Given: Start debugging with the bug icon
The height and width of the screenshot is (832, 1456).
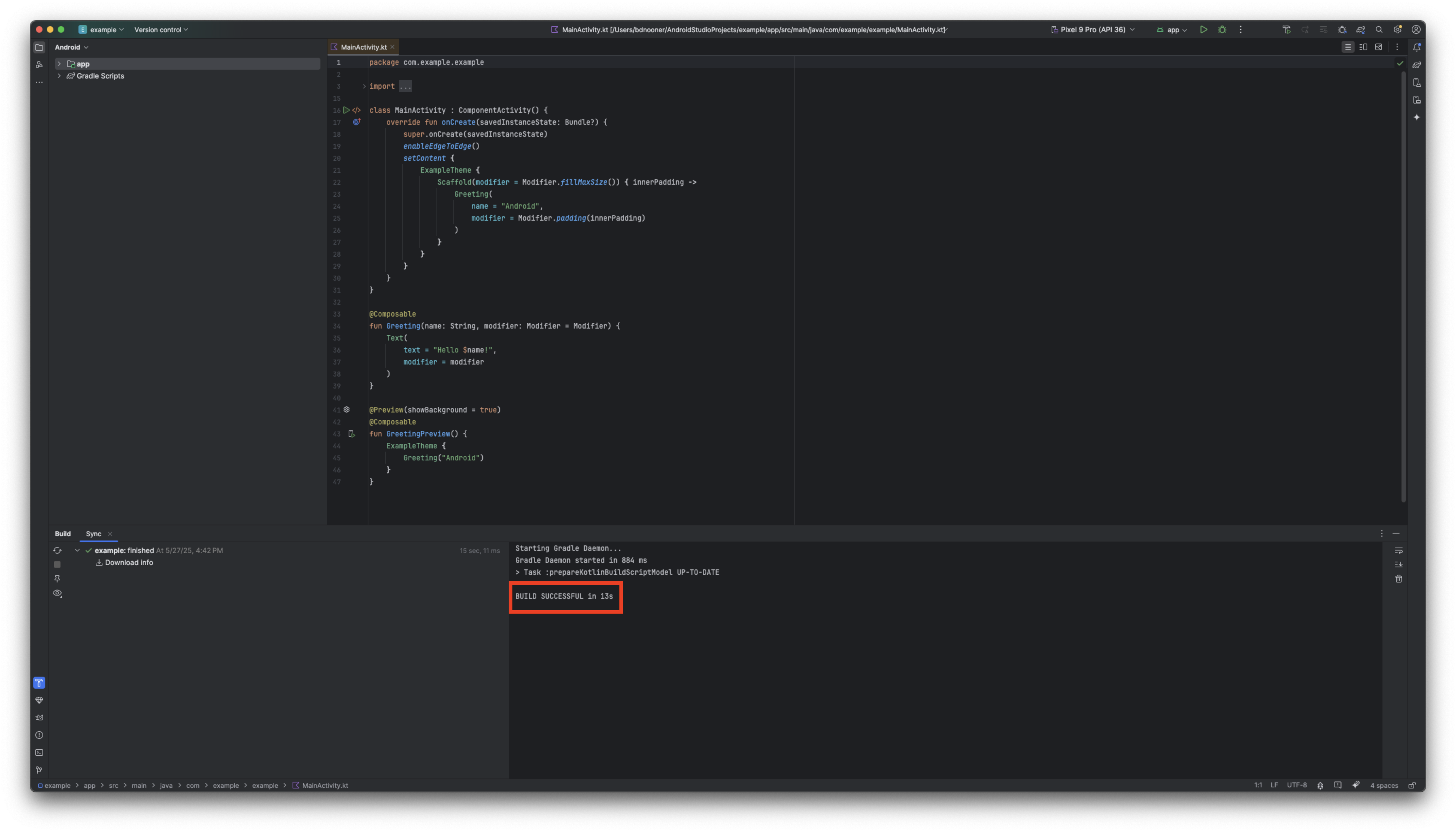Looking at the screenshot, I should coord(1222,29).
